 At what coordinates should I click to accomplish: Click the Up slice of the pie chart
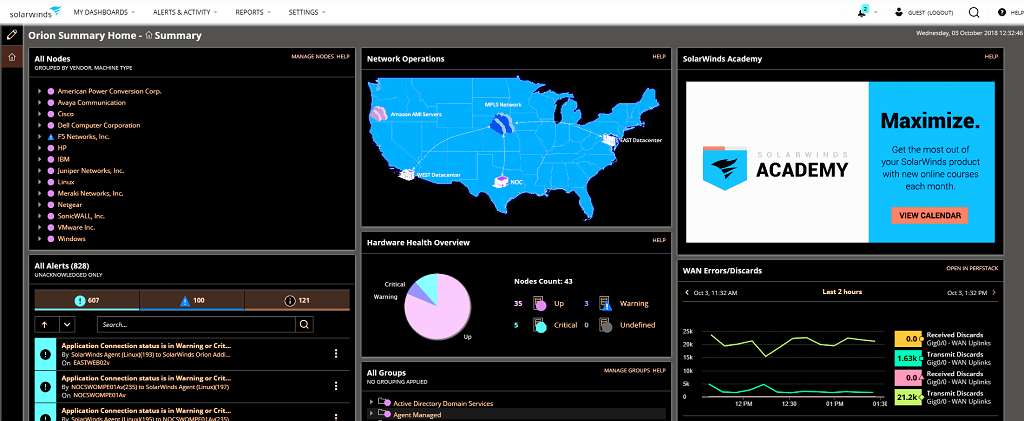[x=444, y=313]
